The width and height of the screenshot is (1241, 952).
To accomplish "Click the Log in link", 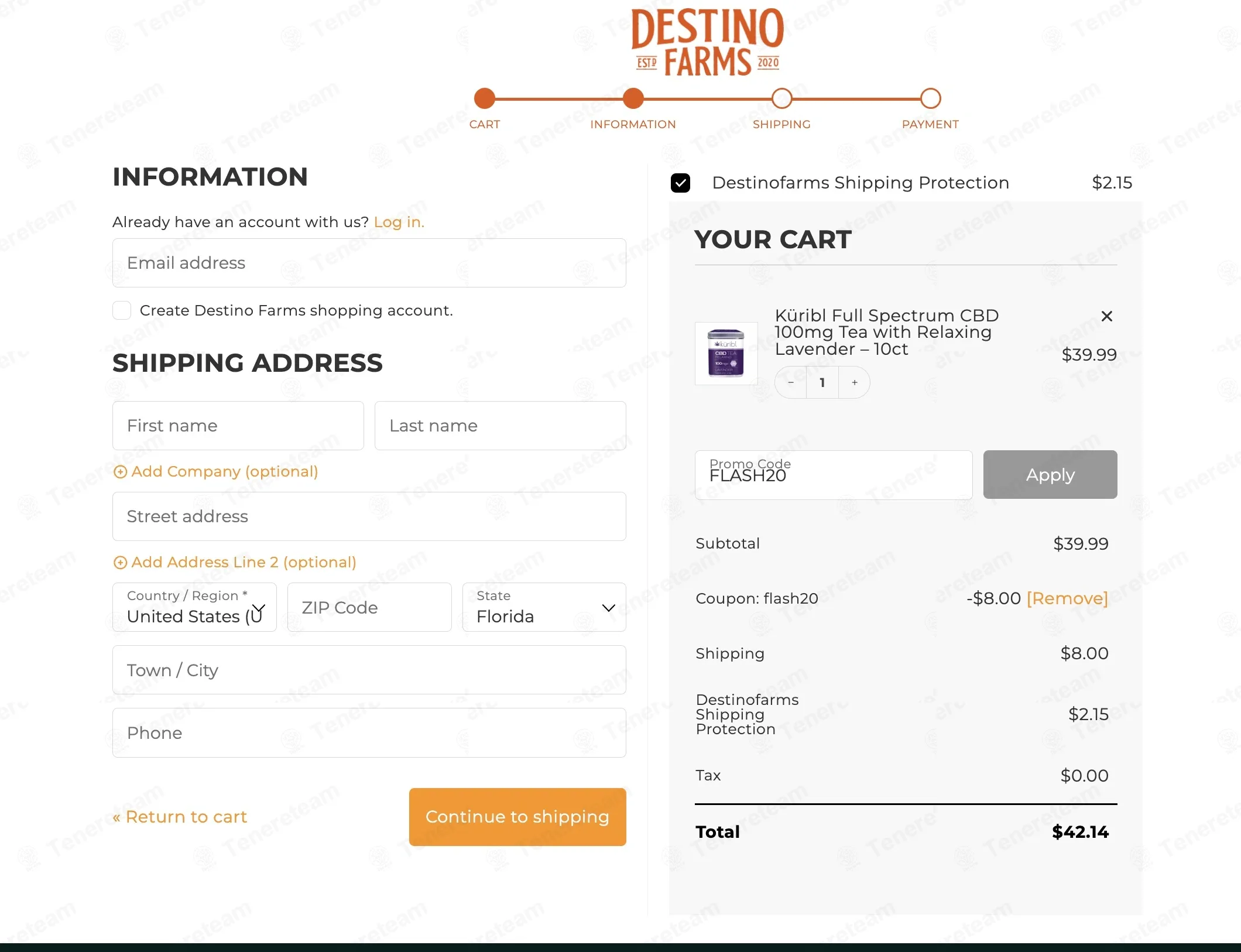I will click(x=399, y=222).
